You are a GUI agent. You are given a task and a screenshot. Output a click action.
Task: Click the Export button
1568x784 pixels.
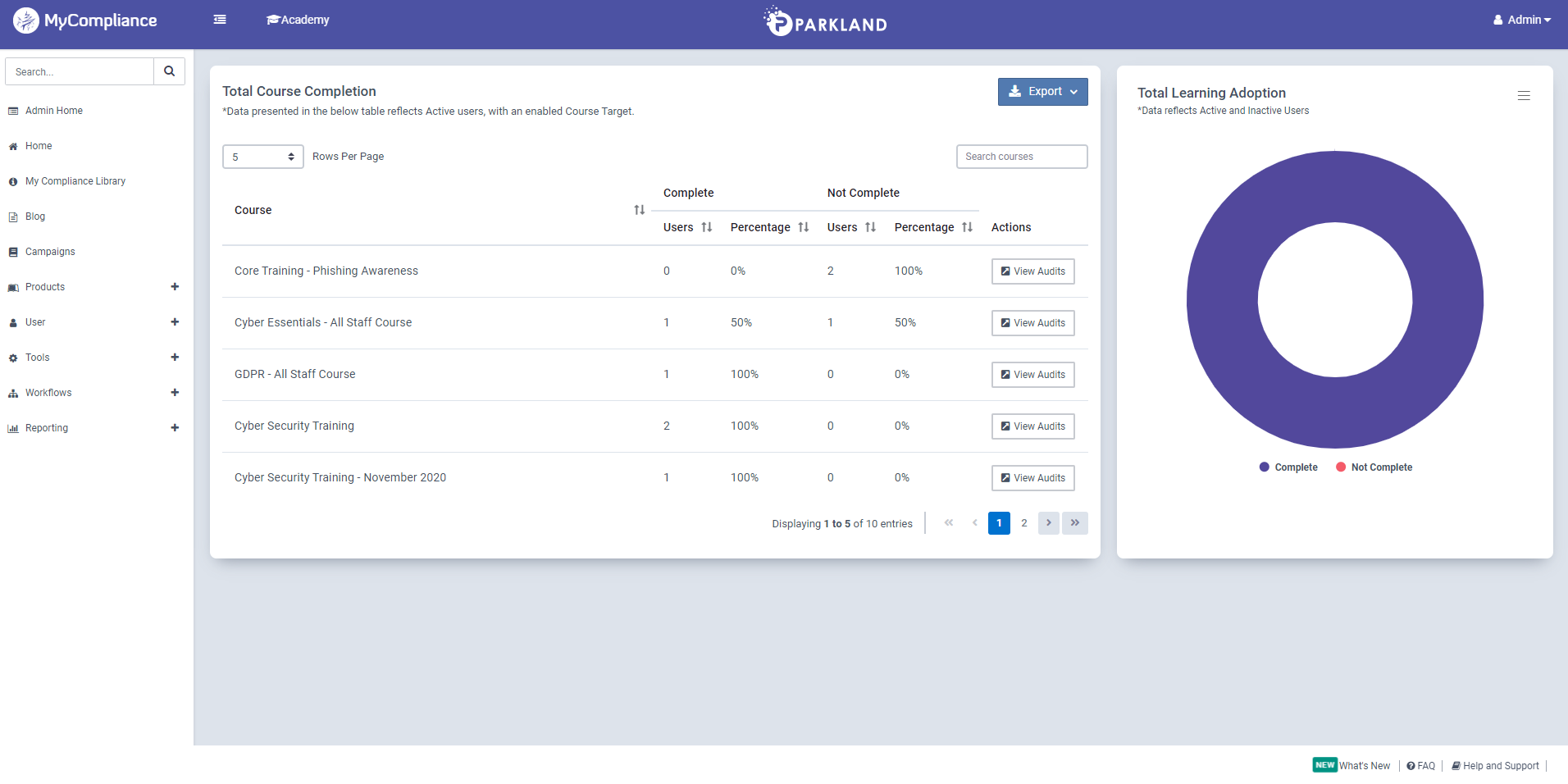[x=1042, y=91]
